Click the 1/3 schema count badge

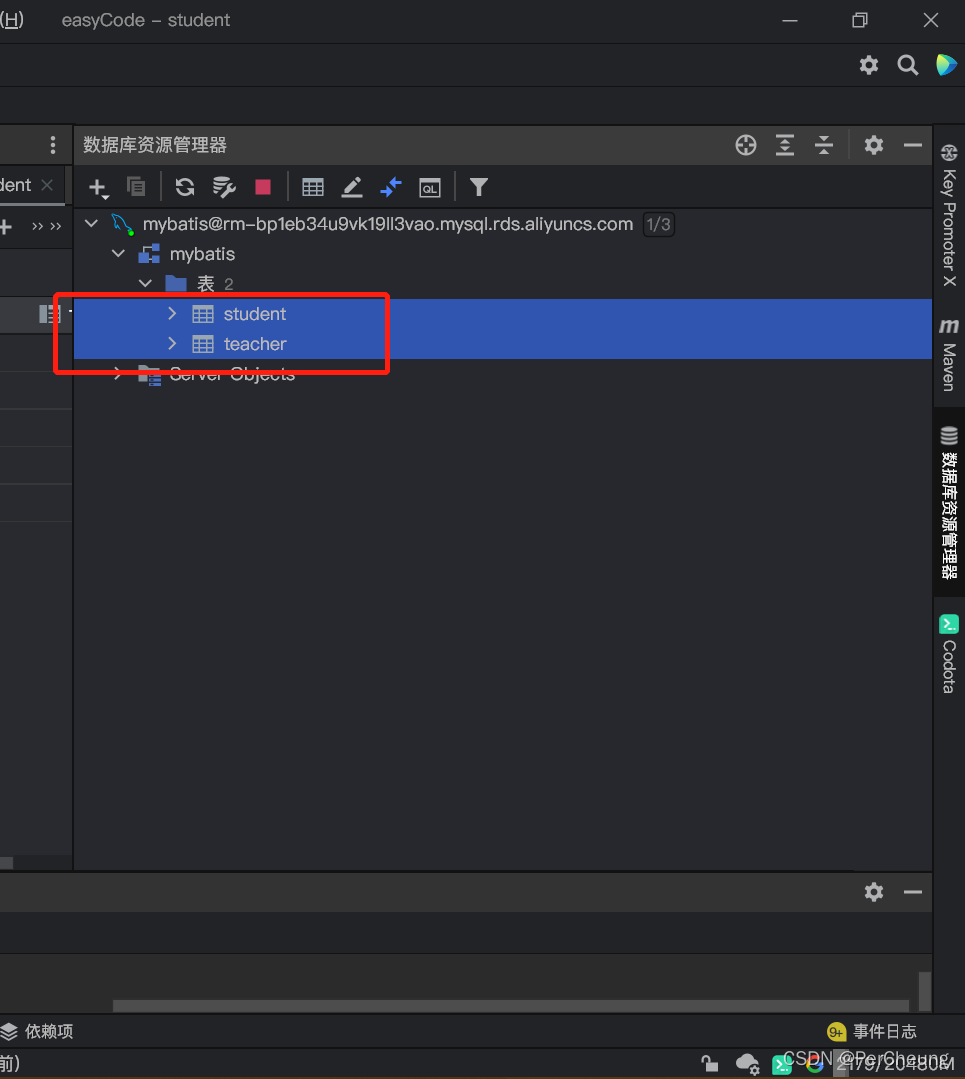[659, 224]
